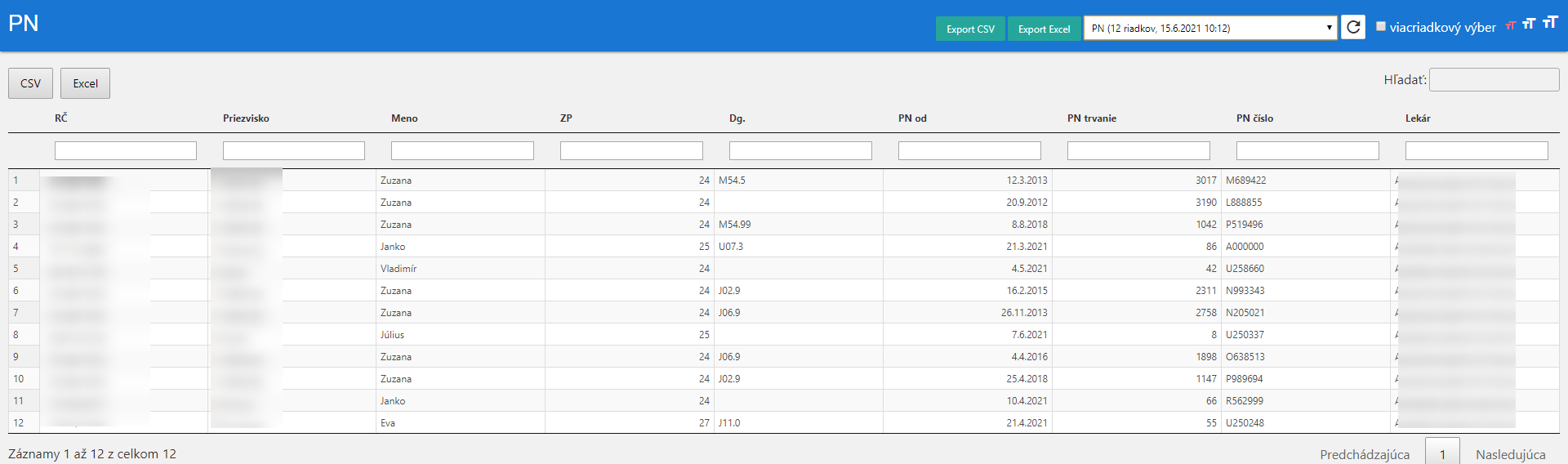Sort by the Meno column header
The image size is (1568, 464).
coord(404,118)
